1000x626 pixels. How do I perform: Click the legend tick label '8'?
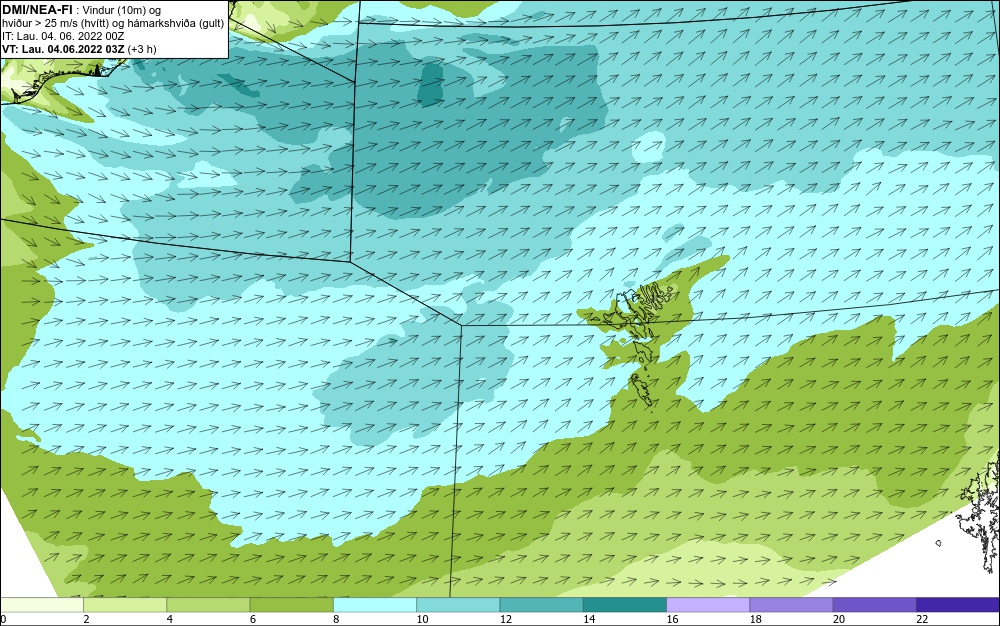[x=336, y=619]
